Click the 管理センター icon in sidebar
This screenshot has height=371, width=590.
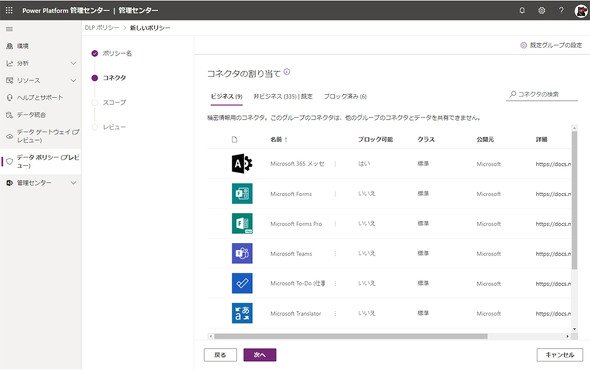tap(9, 182)
